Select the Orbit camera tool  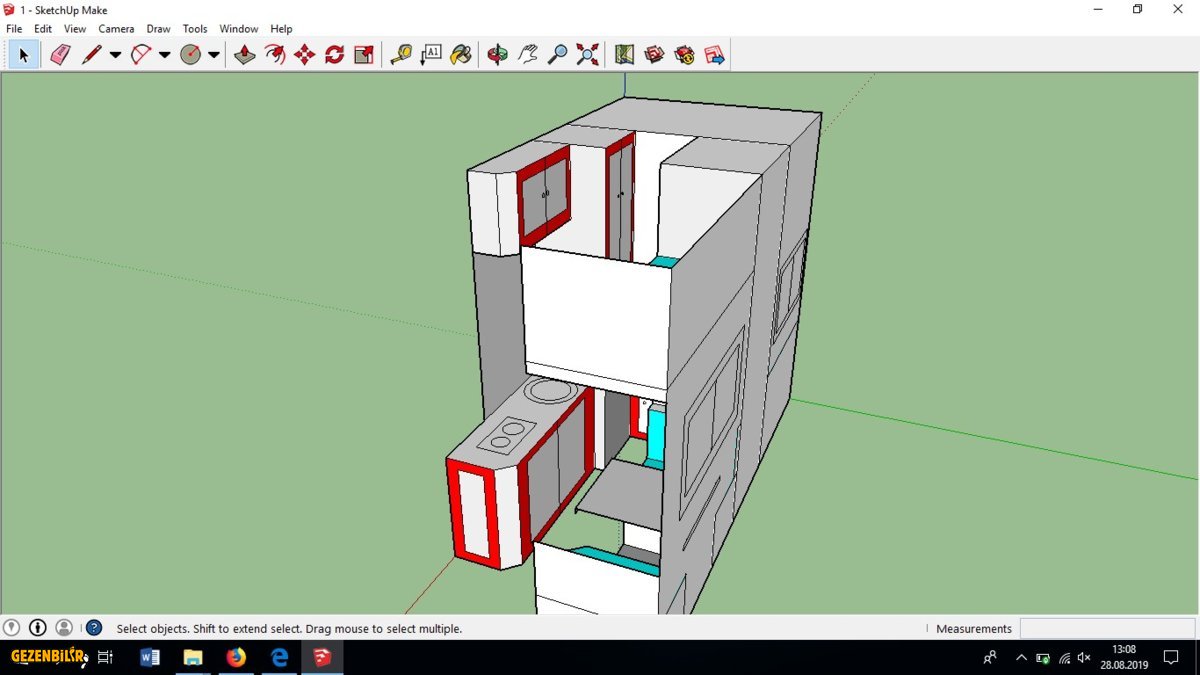pyautogui.click(x=498, y=55)
